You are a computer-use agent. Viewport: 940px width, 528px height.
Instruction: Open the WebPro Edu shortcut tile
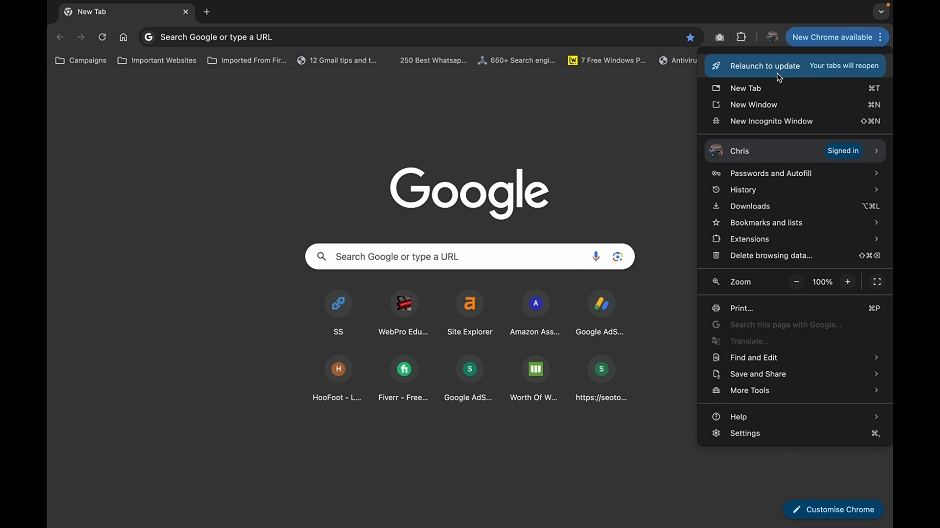tap(403, 313)
